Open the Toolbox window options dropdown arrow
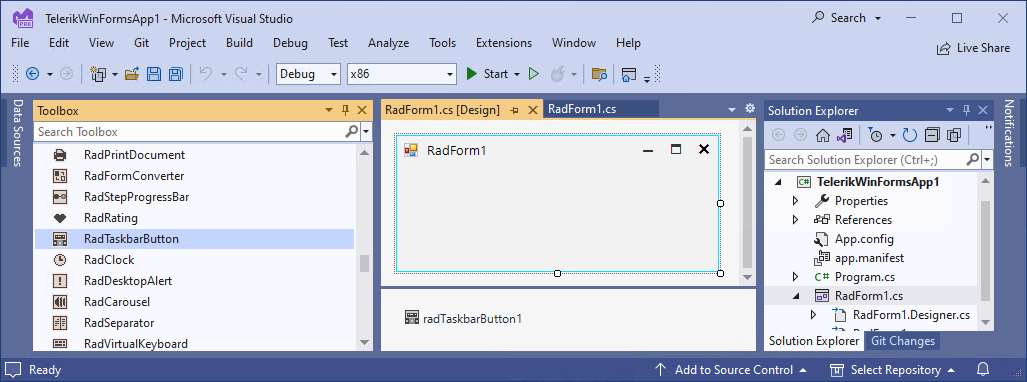Image resolution: width=1027 pixels, height=382 pixels. [329, 111]
